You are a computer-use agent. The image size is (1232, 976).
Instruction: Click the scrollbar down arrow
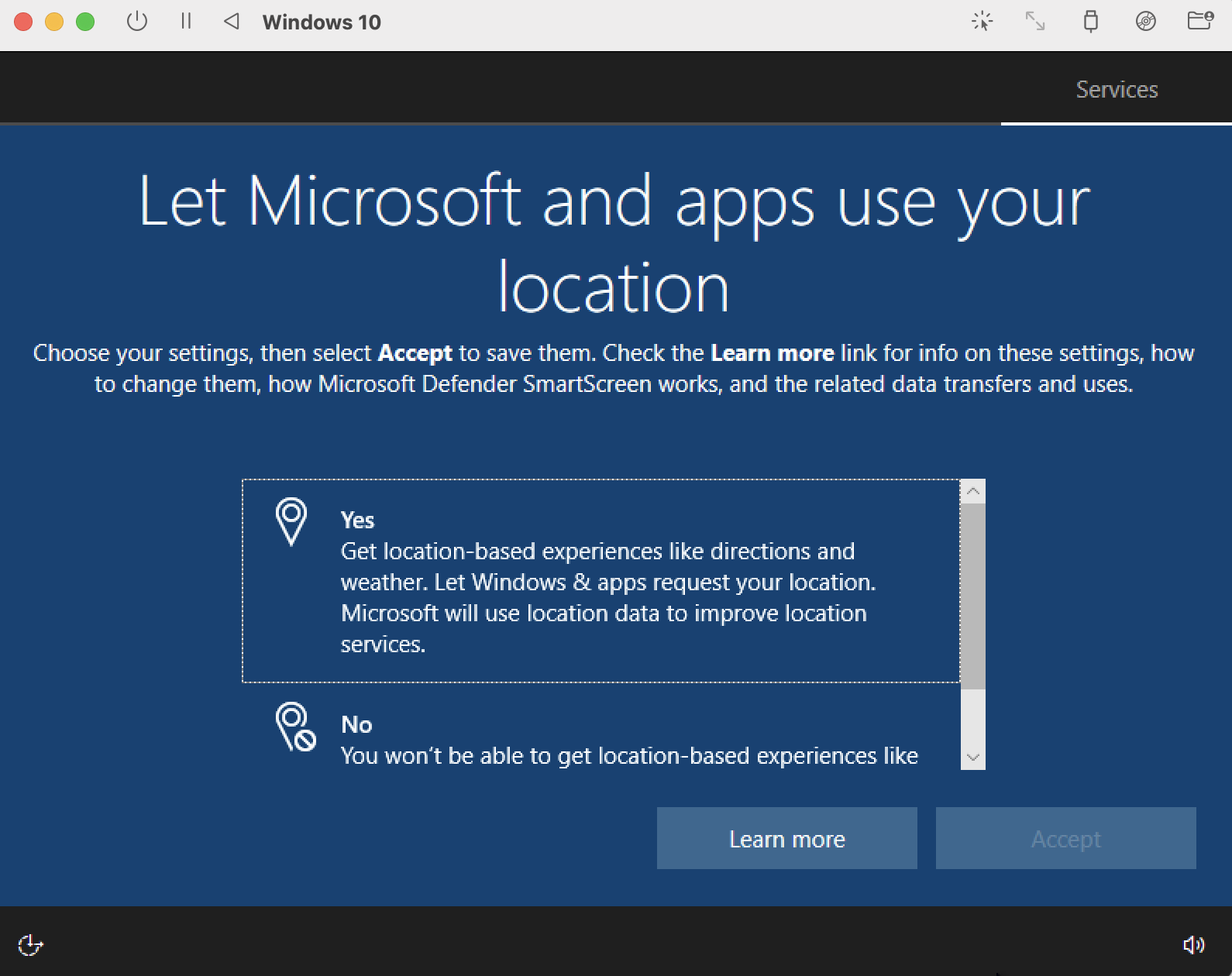973,758
